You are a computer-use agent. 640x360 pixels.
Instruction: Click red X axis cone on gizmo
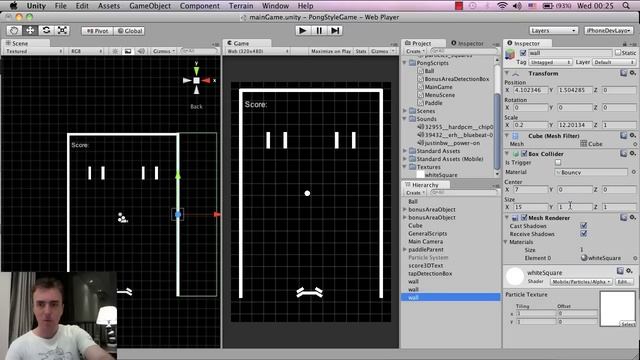pyautogui.click(x=207, y=80)
